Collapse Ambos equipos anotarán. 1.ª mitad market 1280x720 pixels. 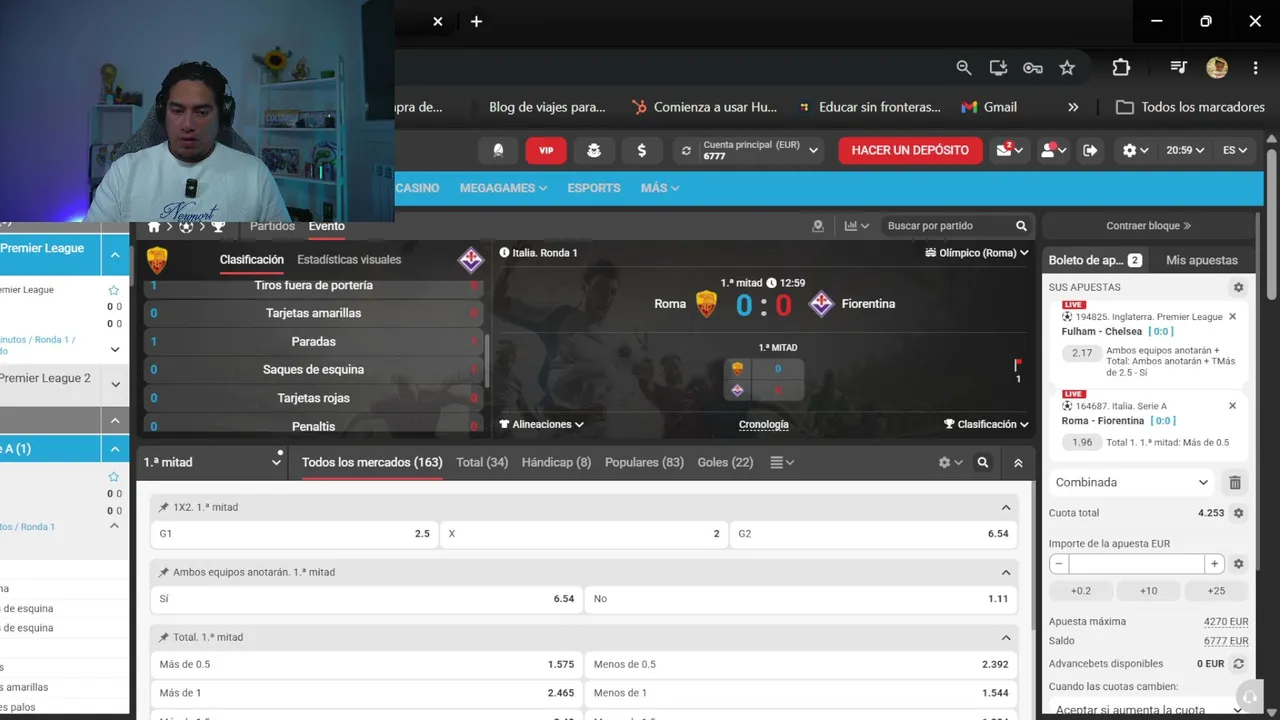1006,573
